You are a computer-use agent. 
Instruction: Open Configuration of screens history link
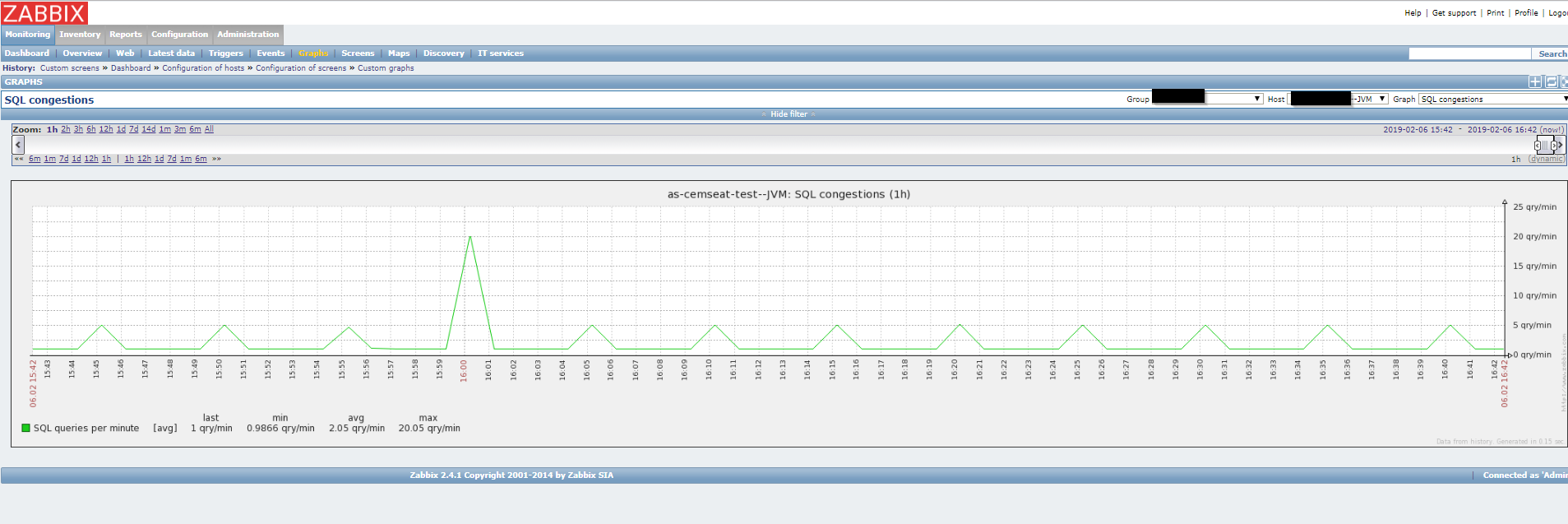point(301,68)
